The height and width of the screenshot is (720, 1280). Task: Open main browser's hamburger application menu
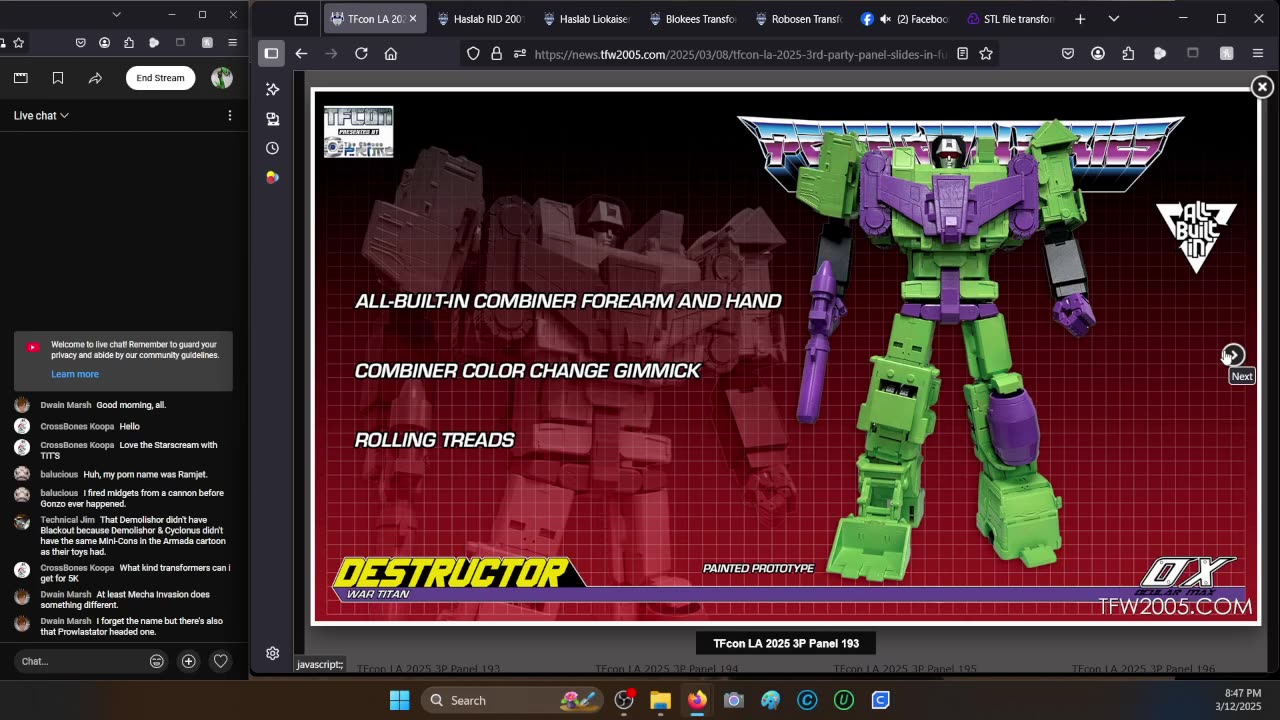tap(1258, 54)
